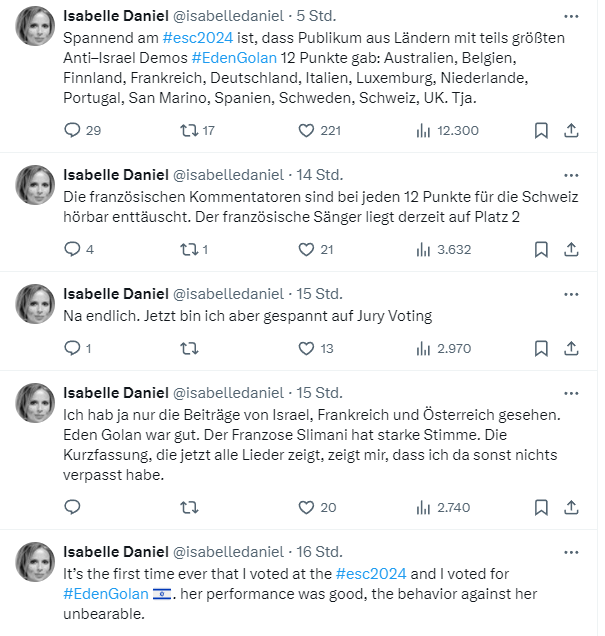The width and height of the screenshot is (605, 636).
Task: Open more options on the 5 Std. tweet
Action: coord(571,16)
